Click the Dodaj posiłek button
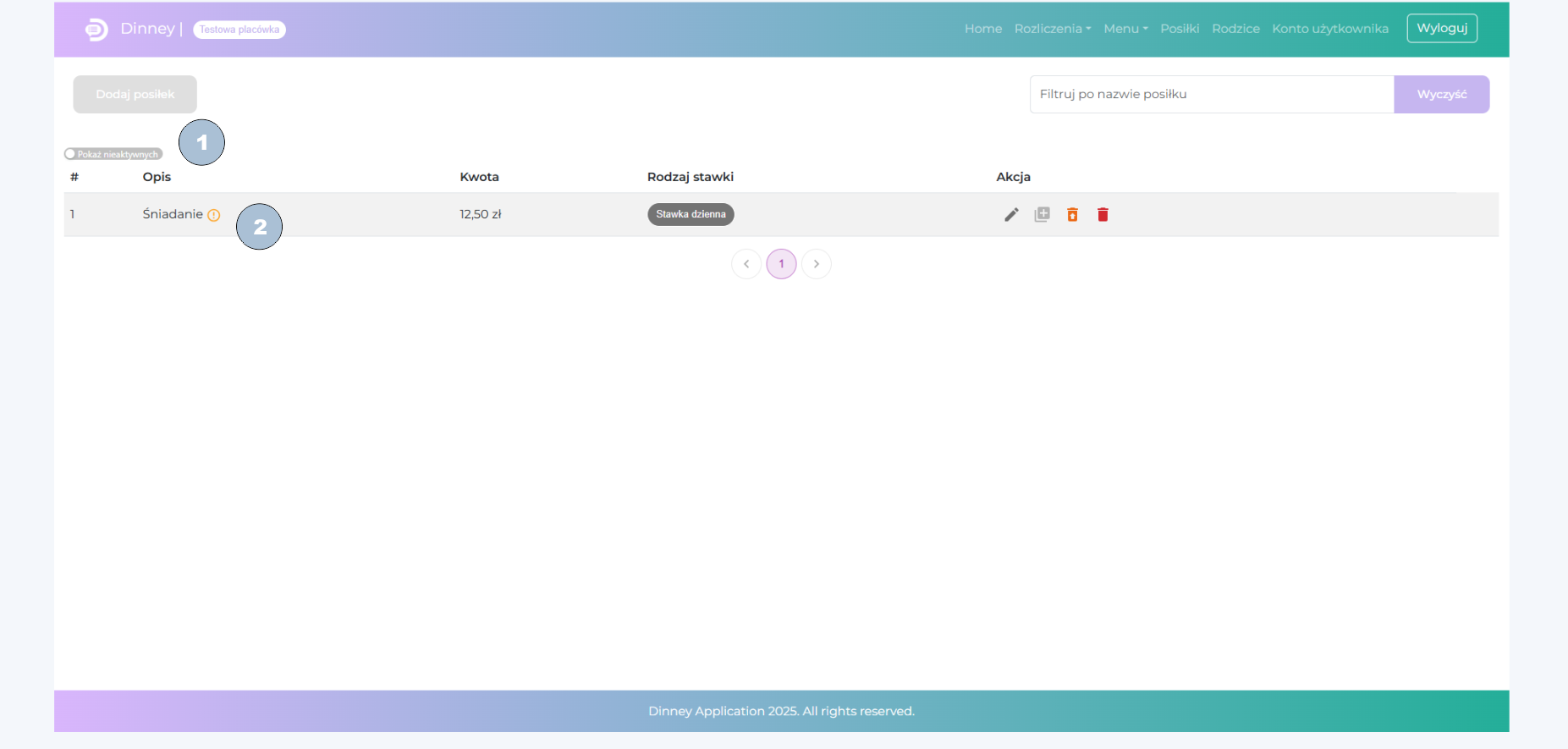Image resolution: width=1568 pixels, height=749 pixels. pyautogui.click(x=135, y=94)
